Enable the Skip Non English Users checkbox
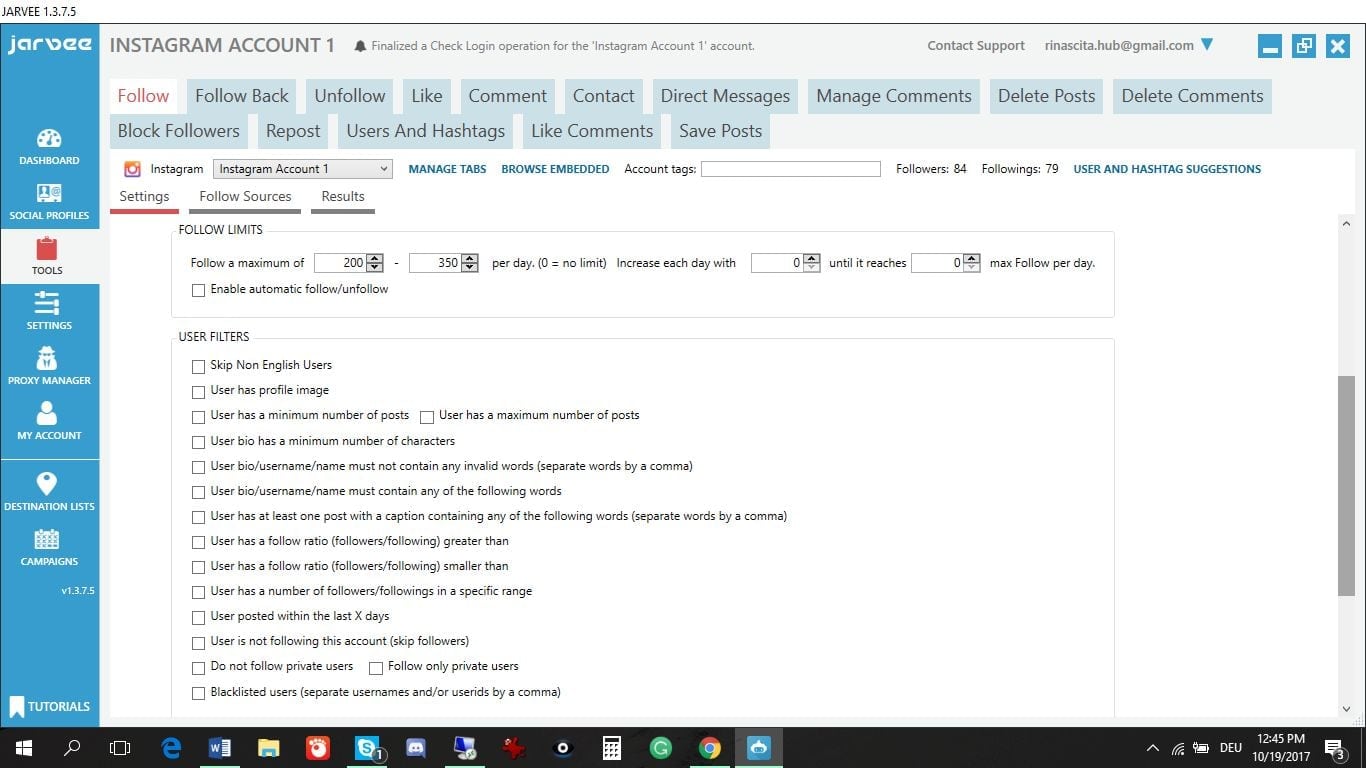 point(198,367)
